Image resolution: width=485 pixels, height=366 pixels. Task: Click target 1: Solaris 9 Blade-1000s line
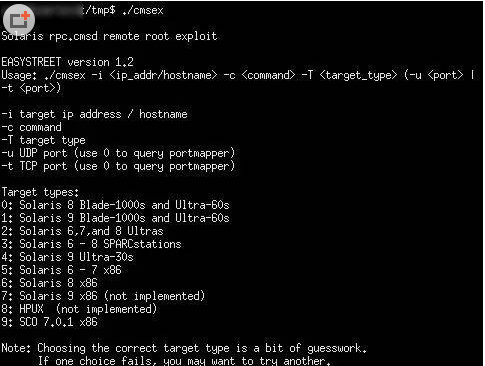pos(115,218)
